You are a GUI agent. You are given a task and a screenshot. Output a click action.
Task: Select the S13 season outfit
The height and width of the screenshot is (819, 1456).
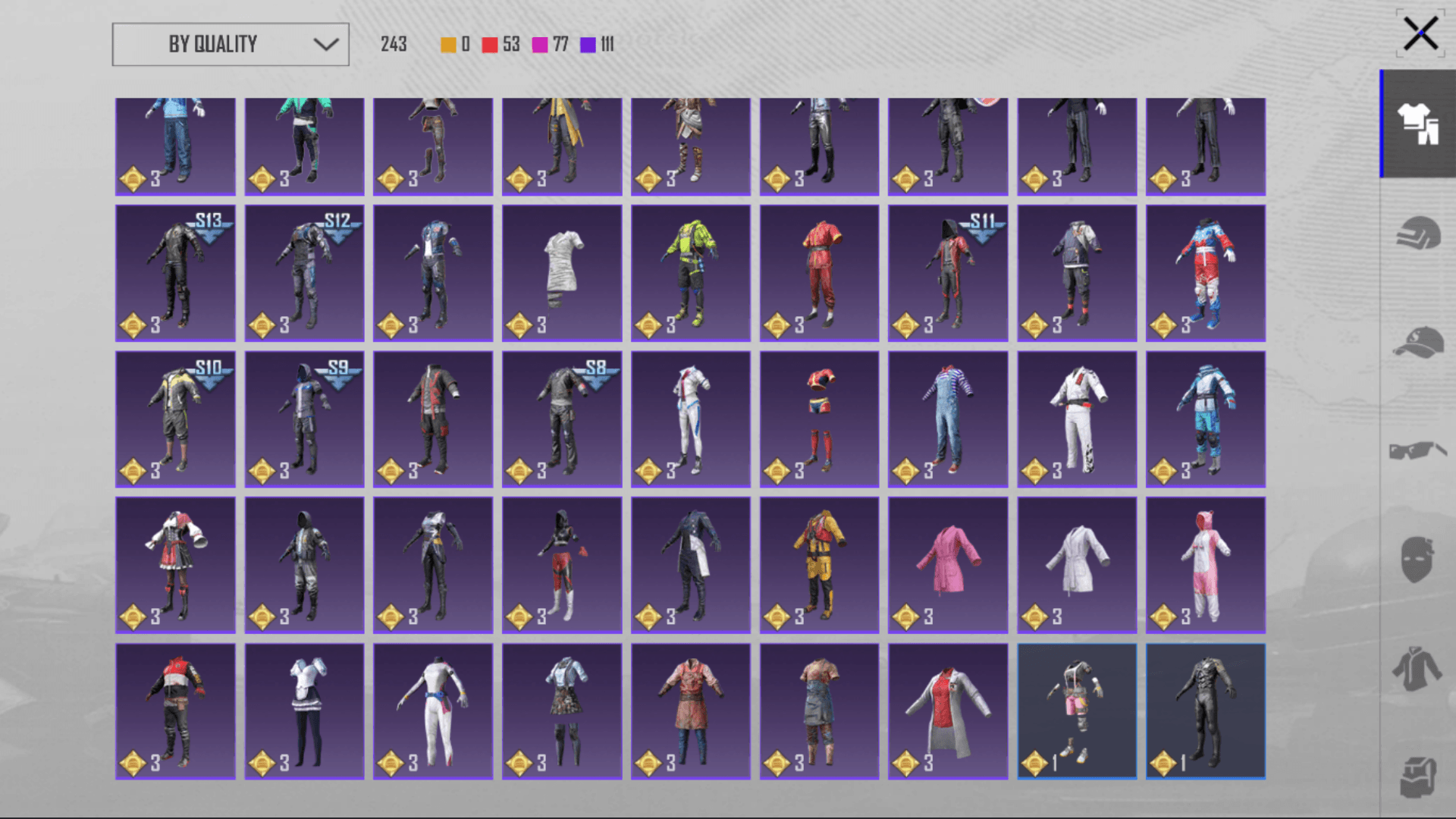(175, 273)
